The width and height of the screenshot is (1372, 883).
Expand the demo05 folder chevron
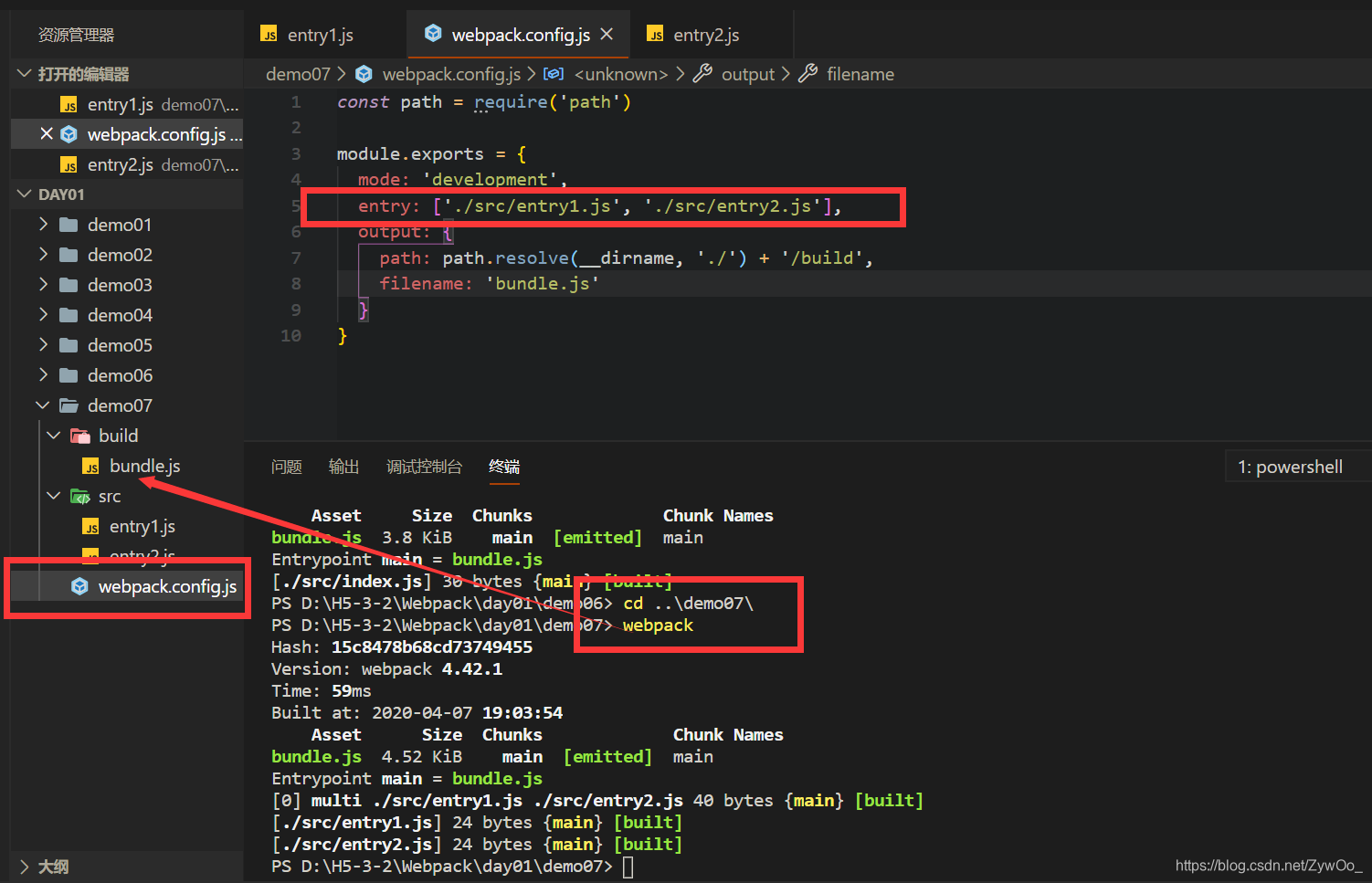click(x=43, y=345)
